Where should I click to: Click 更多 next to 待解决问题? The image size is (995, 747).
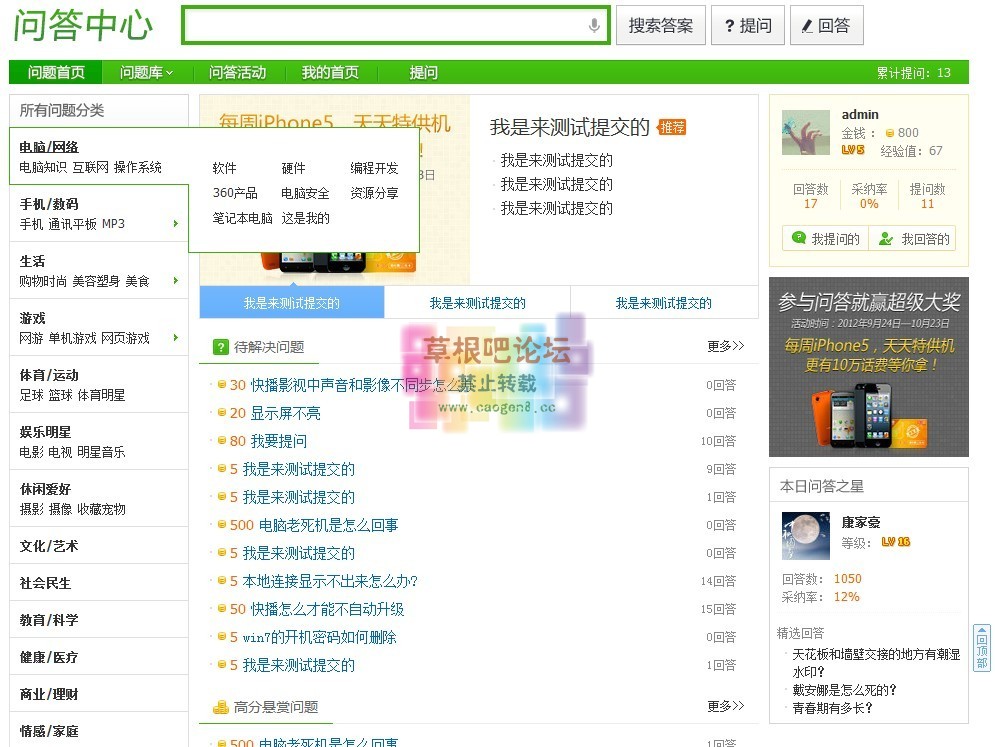tap(725, 346)
